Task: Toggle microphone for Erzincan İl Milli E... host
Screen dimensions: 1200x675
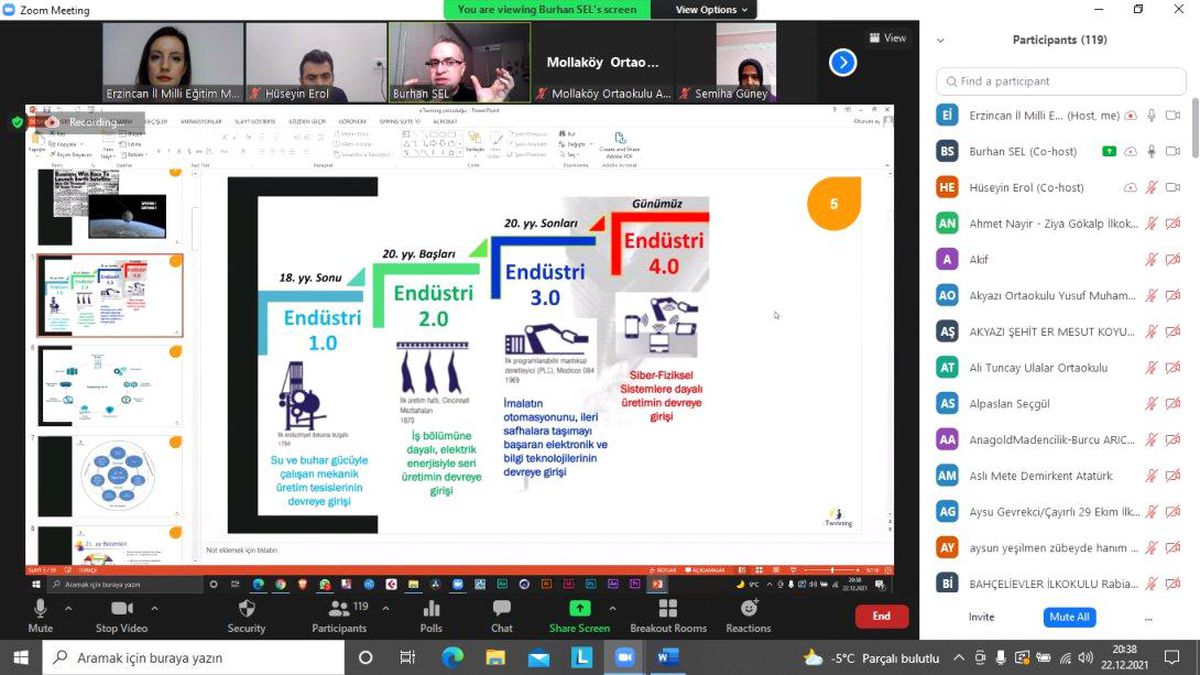Action: (1152, 115)
